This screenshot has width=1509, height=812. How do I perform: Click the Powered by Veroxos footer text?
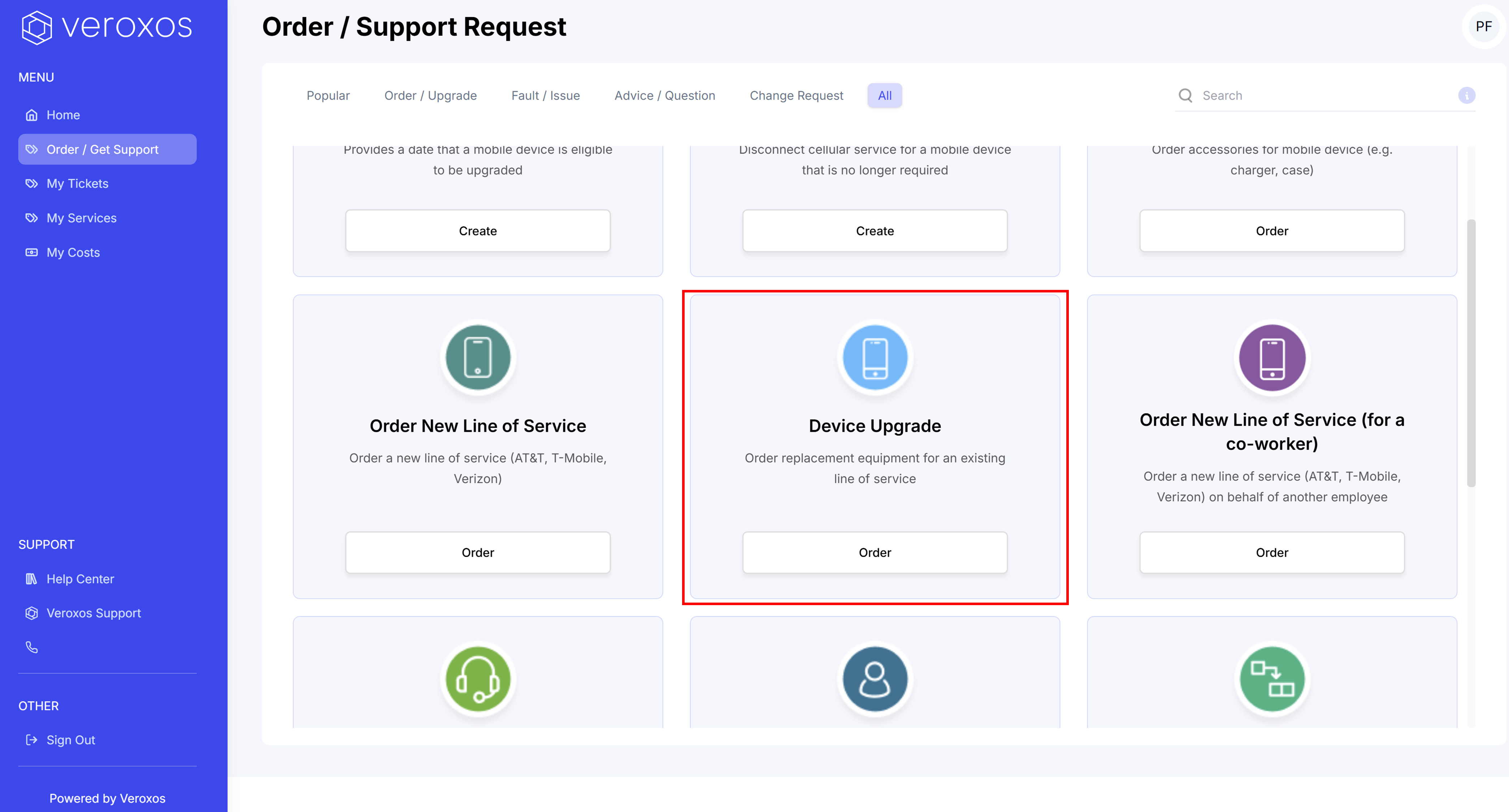(x=107, y=799)
